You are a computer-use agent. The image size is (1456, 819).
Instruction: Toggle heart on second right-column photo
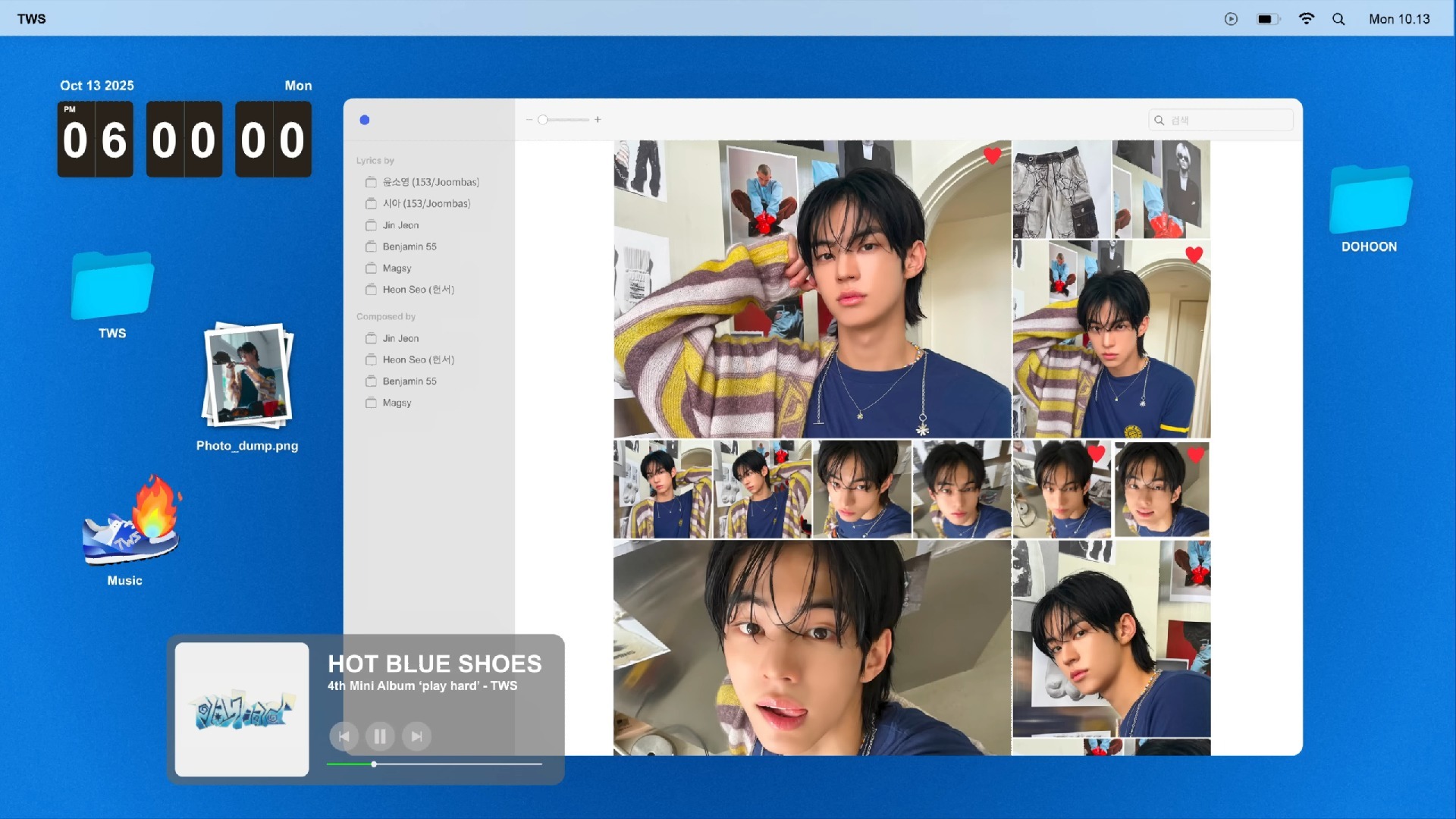(x=1194, y=255)
